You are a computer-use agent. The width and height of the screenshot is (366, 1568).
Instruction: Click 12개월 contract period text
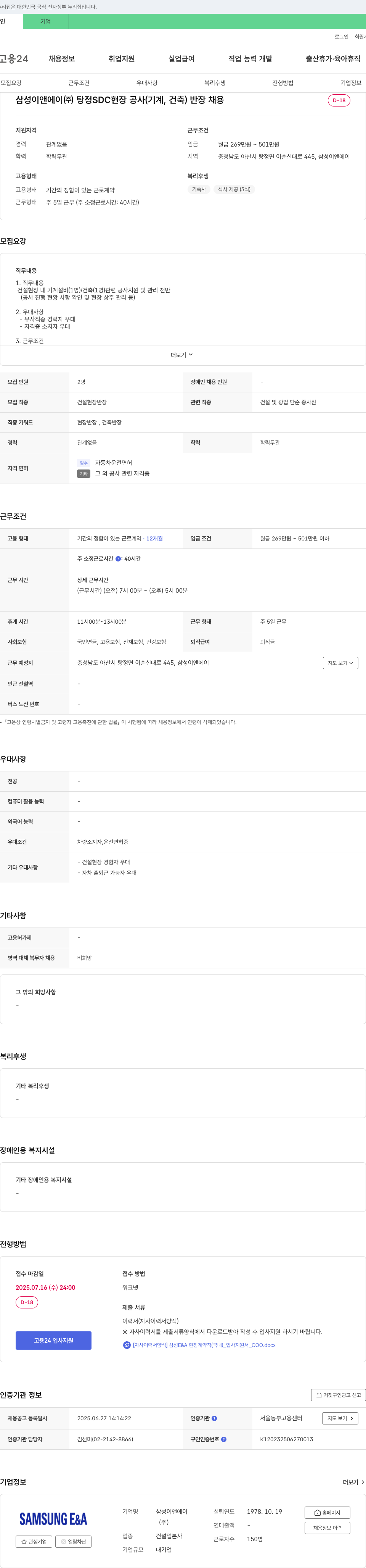[x=154, y=539]
